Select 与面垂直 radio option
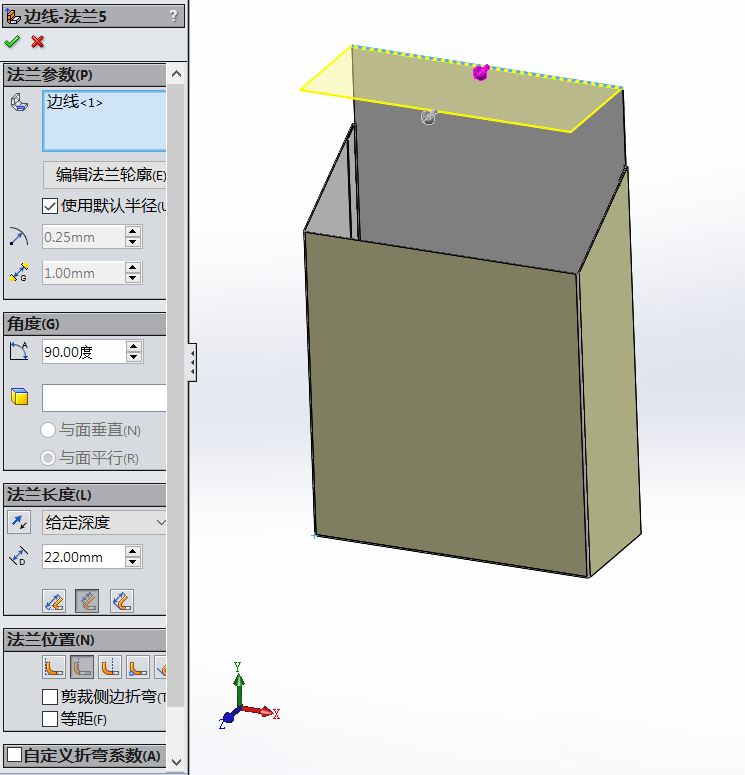This screenshot has height=775, width=745. pos(48,430)
